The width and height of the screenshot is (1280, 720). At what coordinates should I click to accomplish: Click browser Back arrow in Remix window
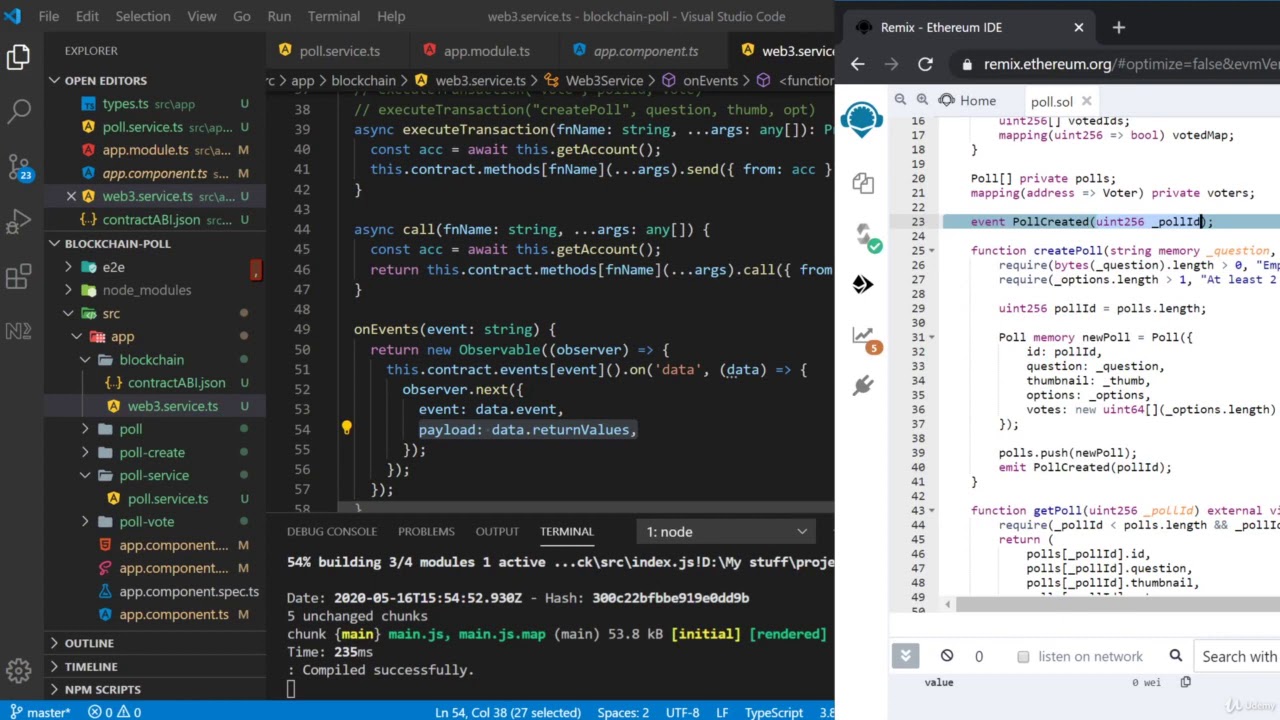(858, 64)
